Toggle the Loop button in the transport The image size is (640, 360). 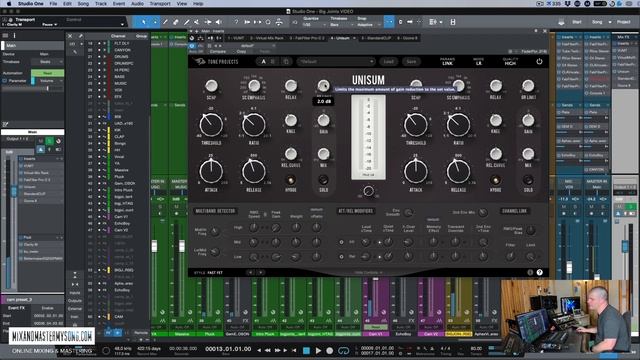click(x=344, y=350)
